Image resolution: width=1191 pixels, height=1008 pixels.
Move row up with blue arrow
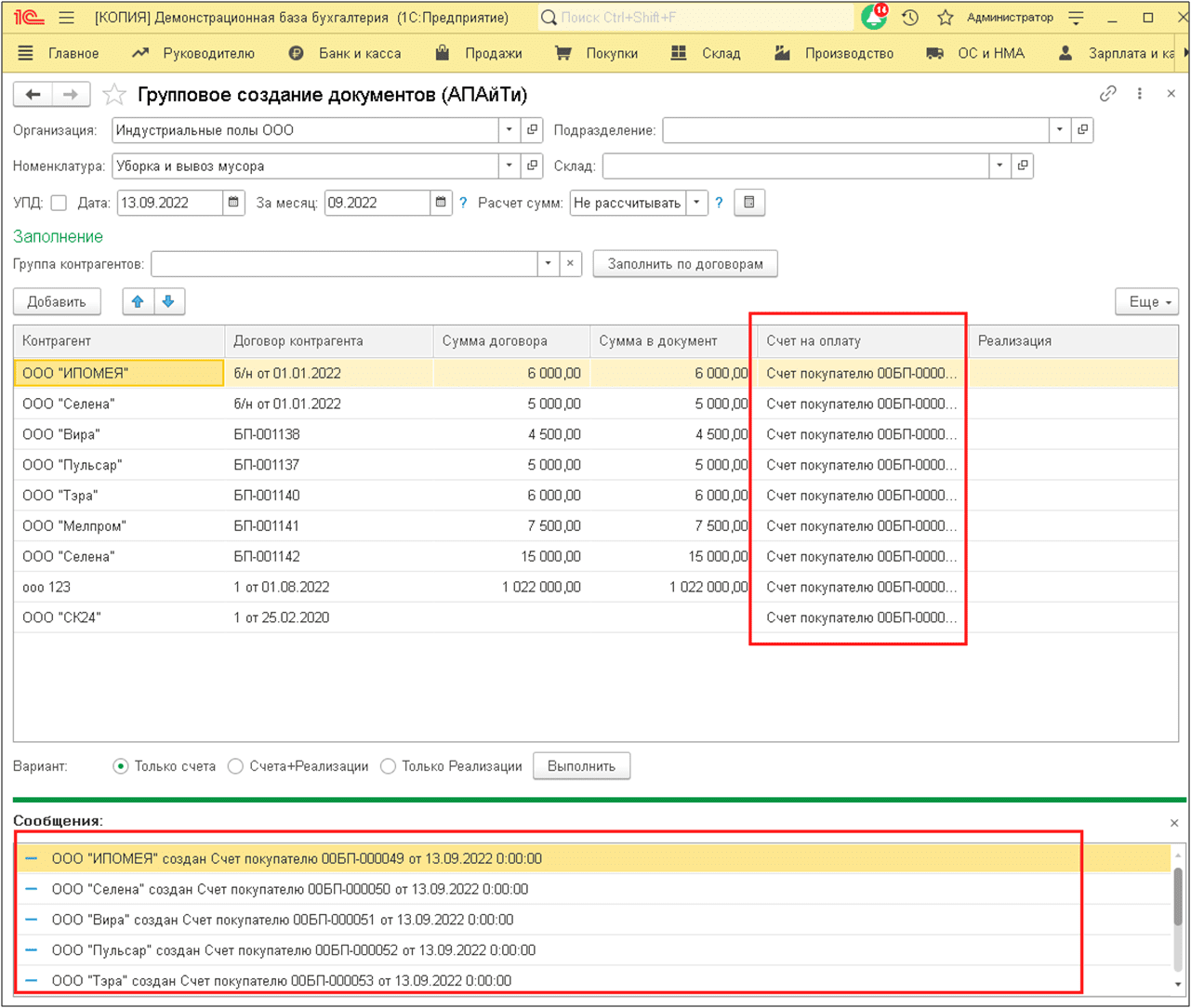point(138,301)
